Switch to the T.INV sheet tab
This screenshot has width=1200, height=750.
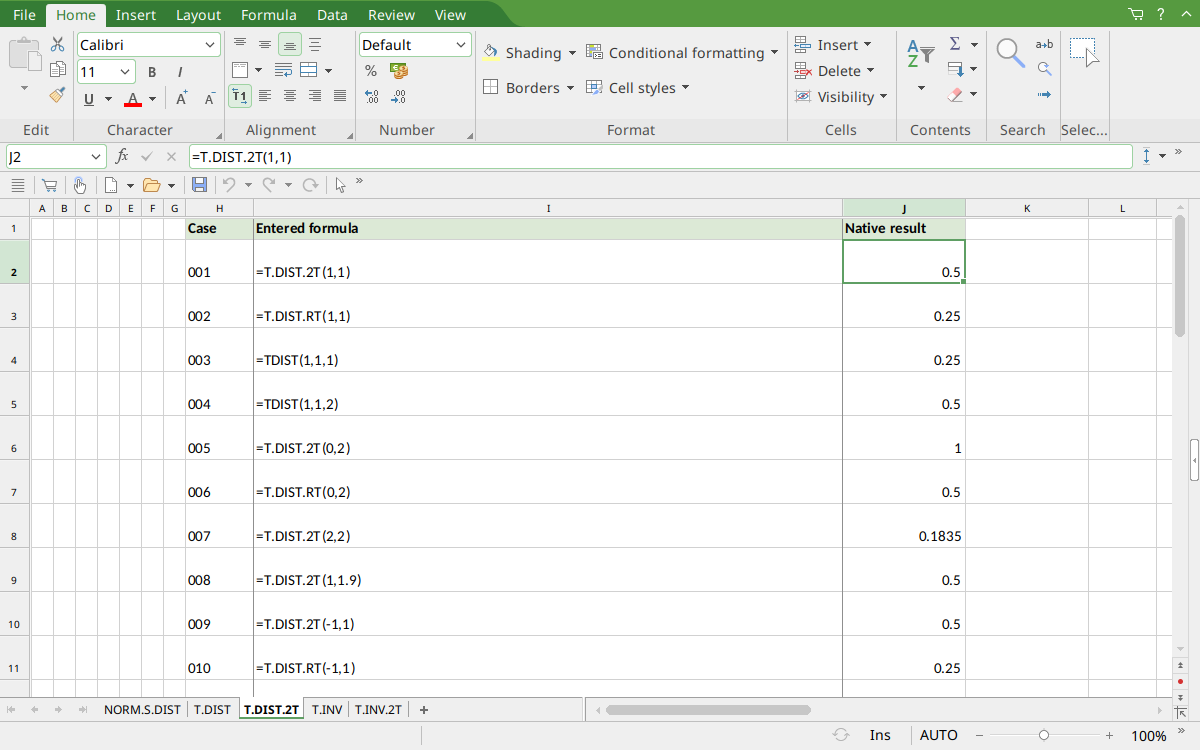327,710
